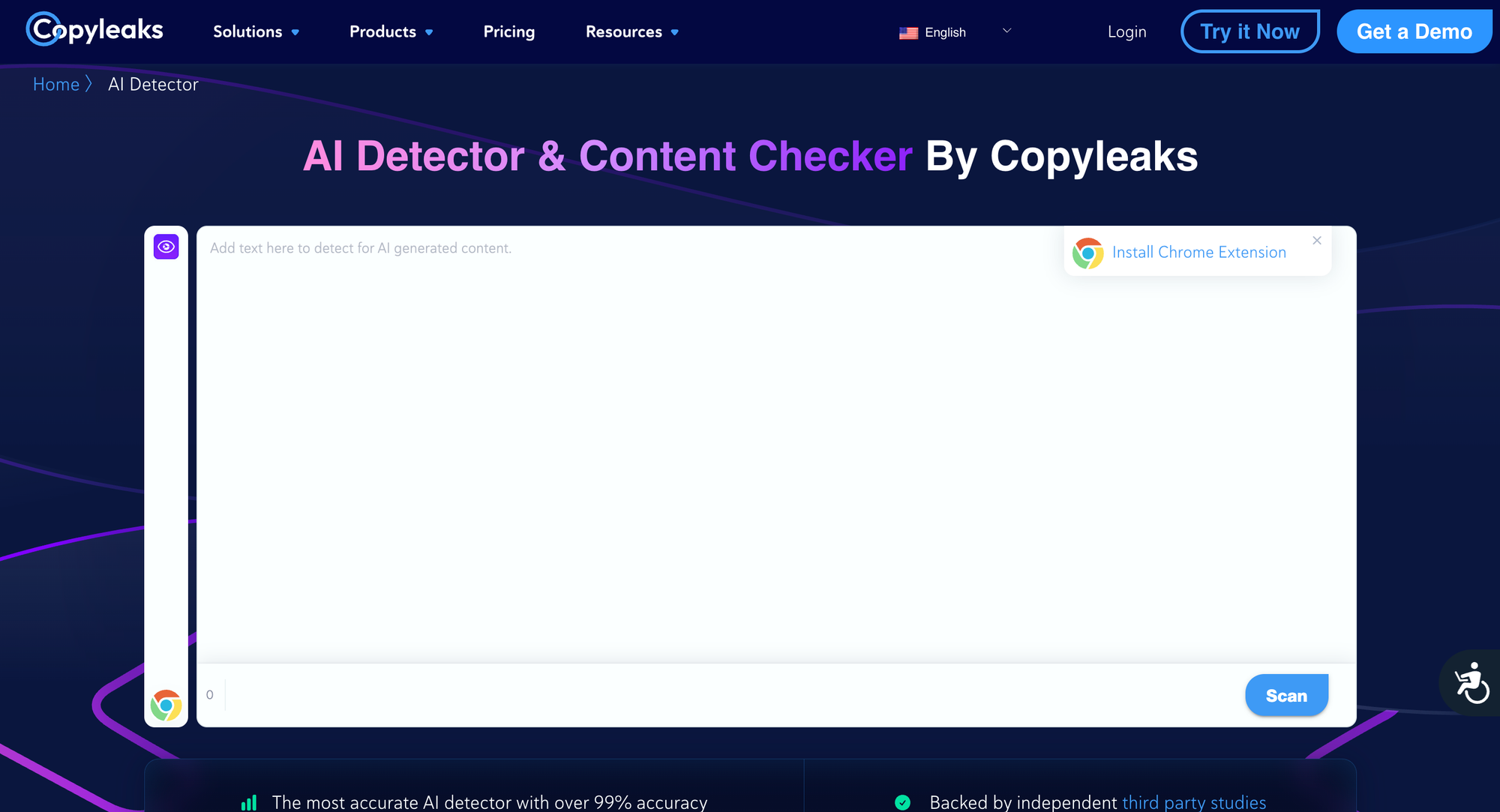Screen dimensions: 1500x812
Task: Open the accessibility wheelchair widget
Action: coord(1471,682)
